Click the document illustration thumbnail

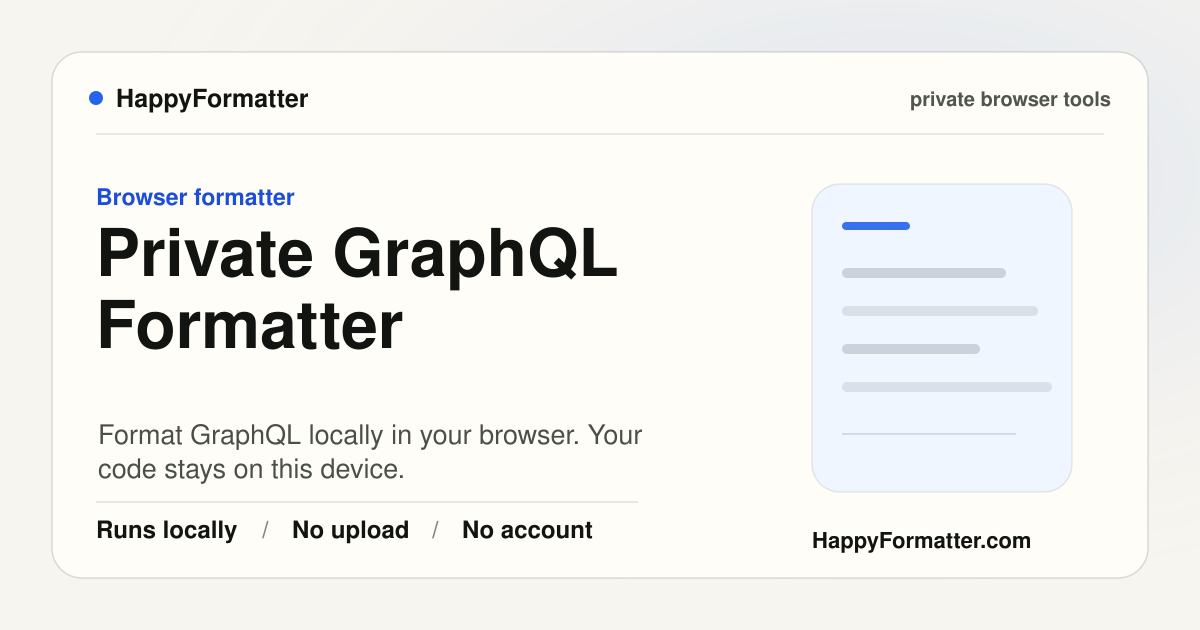[x=942, y=338]
